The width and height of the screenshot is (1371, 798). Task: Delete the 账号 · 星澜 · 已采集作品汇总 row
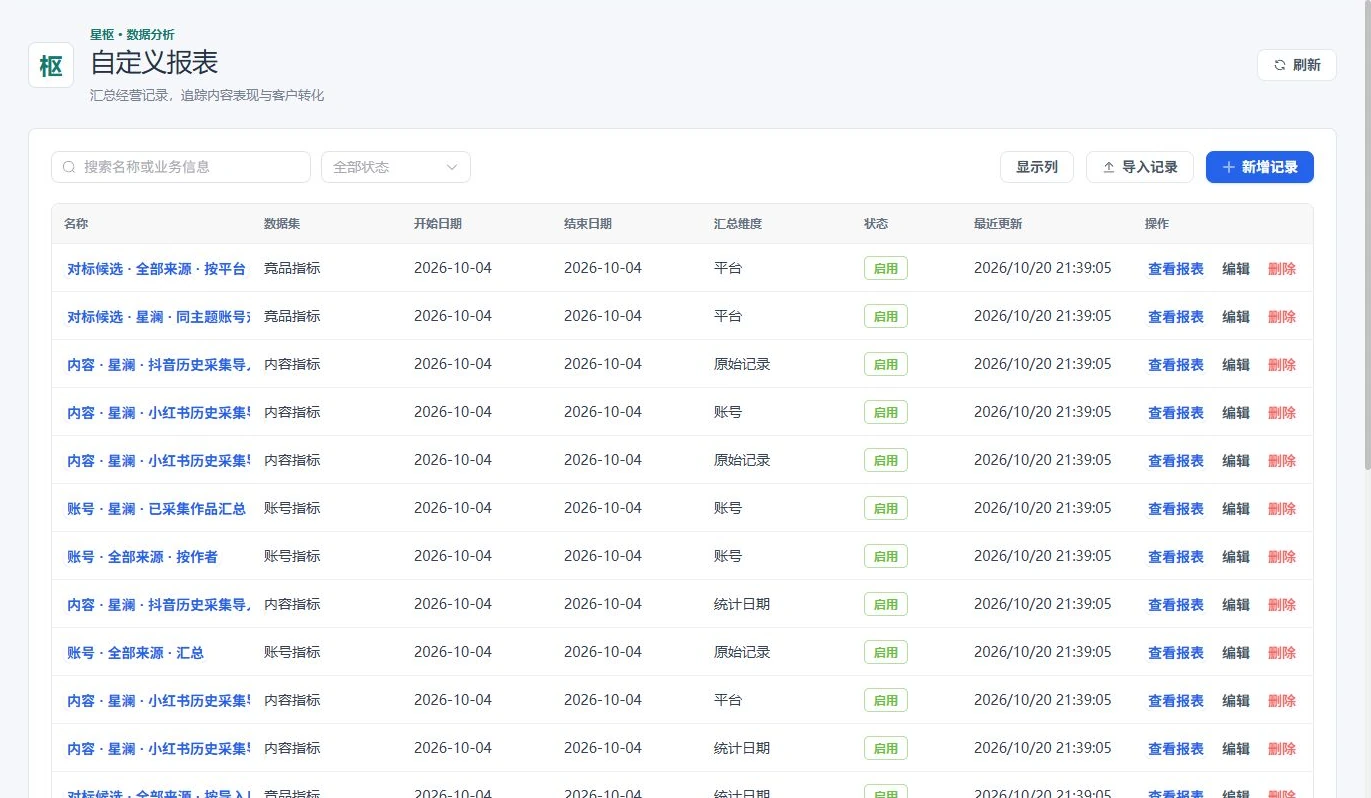(x=1282, y=509)
